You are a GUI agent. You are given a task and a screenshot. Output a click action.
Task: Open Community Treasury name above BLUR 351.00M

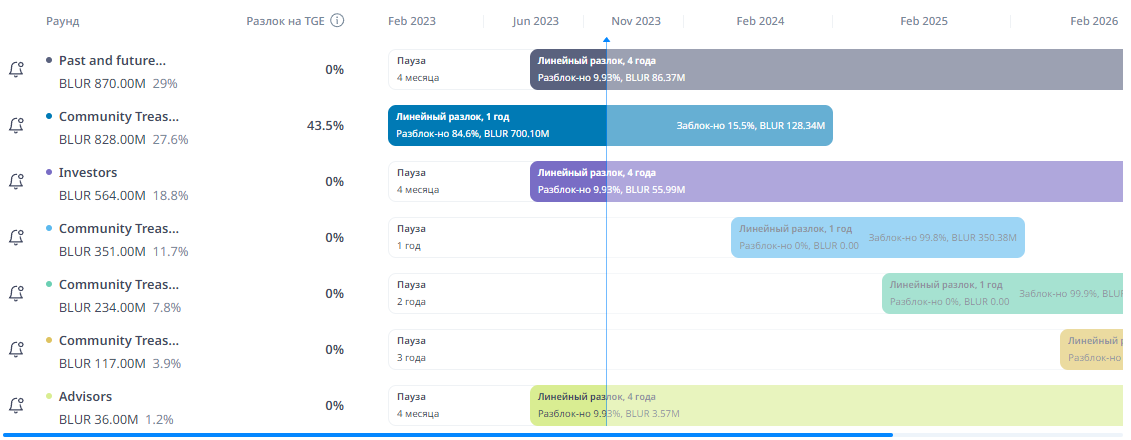[x=119, y=228]
